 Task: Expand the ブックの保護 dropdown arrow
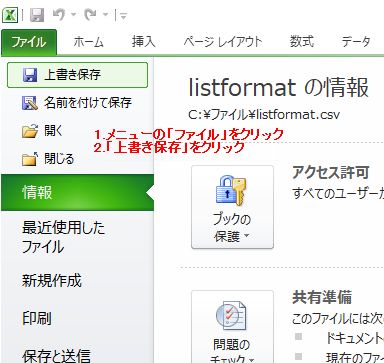[246, 236]
